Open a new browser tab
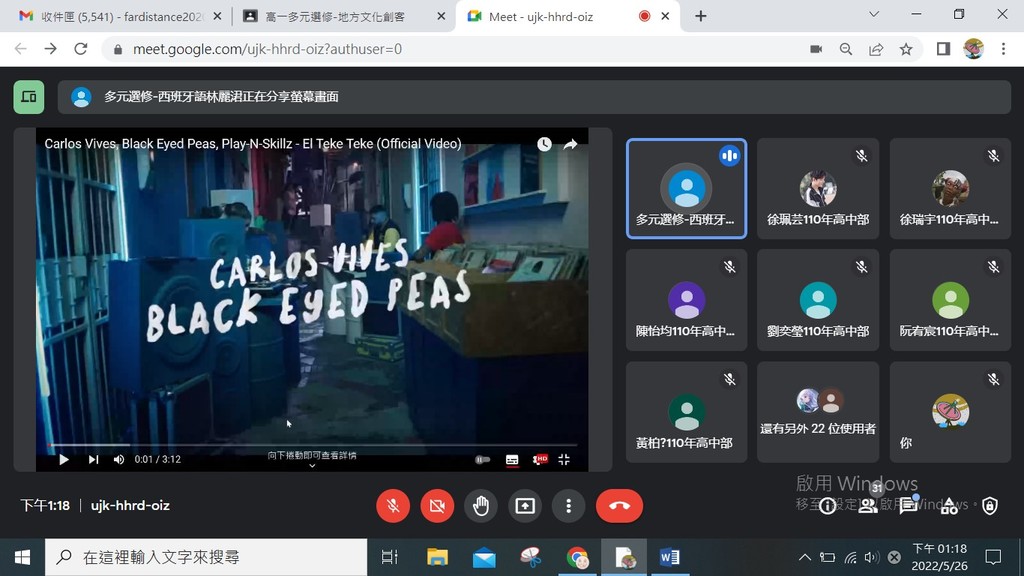Image resolution: width=1024 pixels, height=576 pixels. pos(701,16)
